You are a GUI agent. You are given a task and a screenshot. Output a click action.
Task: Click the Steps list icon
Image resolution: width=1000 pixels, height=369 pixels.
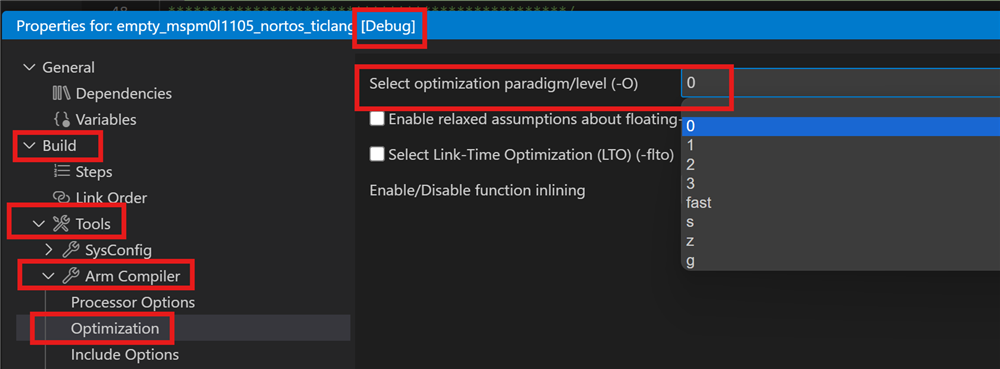[x=62, y=171]
